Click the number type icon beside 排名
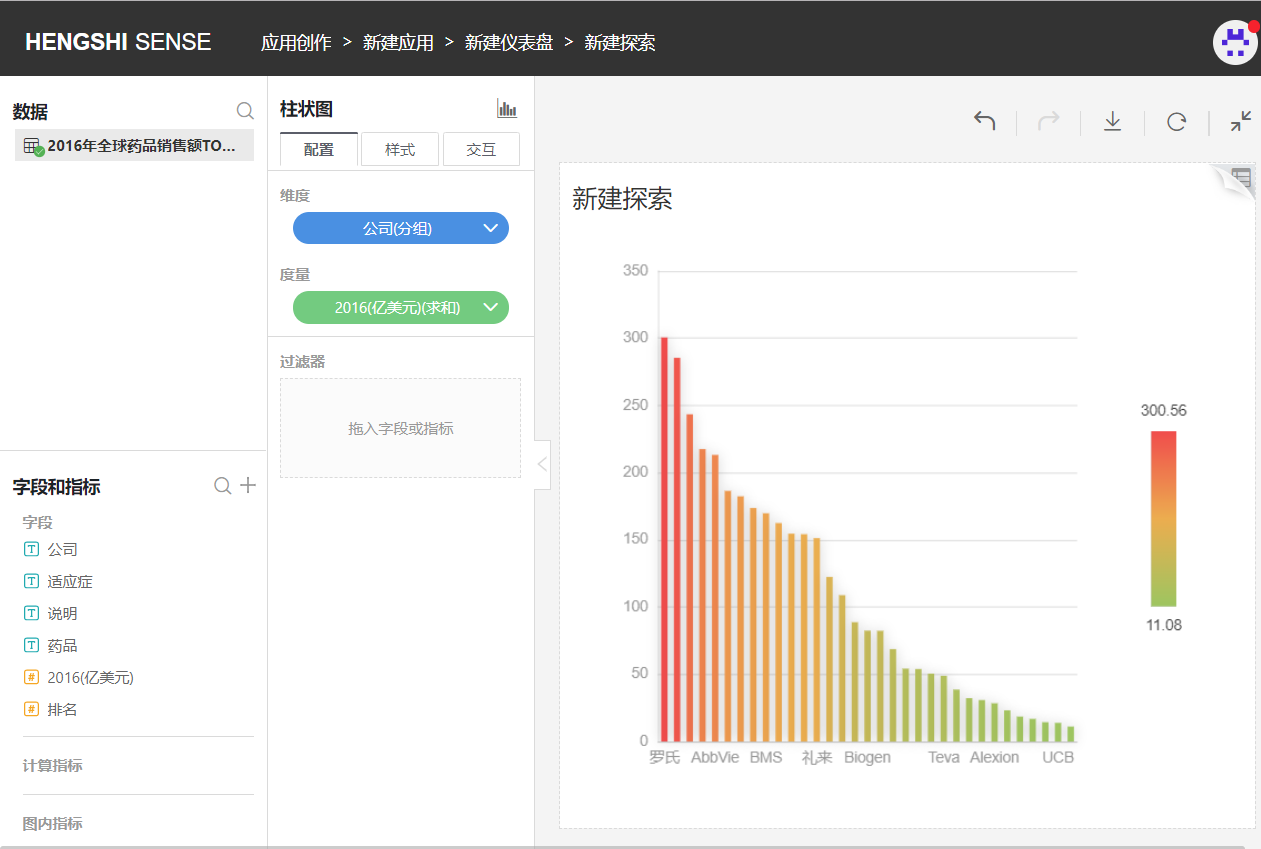1261x849 pixels. (x=31, y=709)
